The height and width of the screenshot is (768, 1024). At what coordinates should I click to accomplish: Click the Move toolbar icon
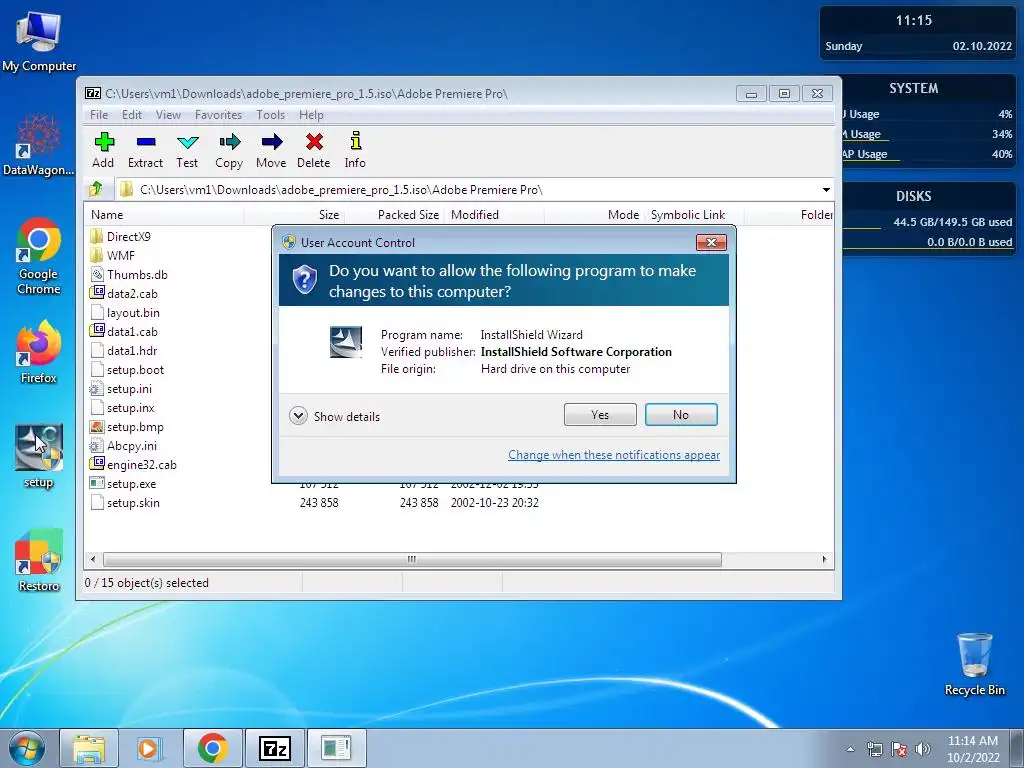(x=271, y=150)
